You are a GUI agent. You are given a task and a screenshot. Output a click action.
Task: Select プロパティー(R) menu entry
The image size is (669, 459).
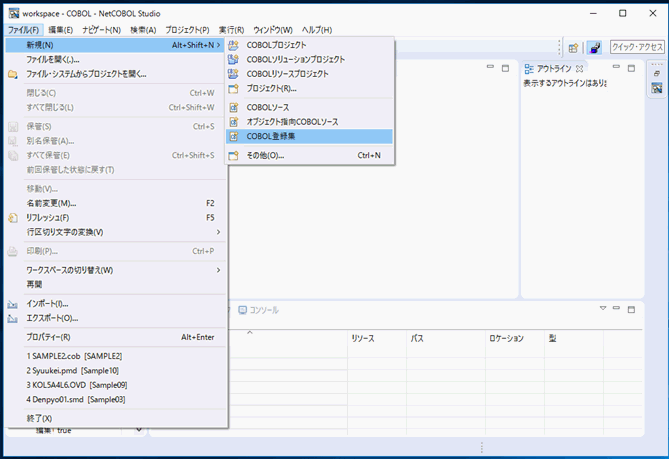(x=115, y=337)
